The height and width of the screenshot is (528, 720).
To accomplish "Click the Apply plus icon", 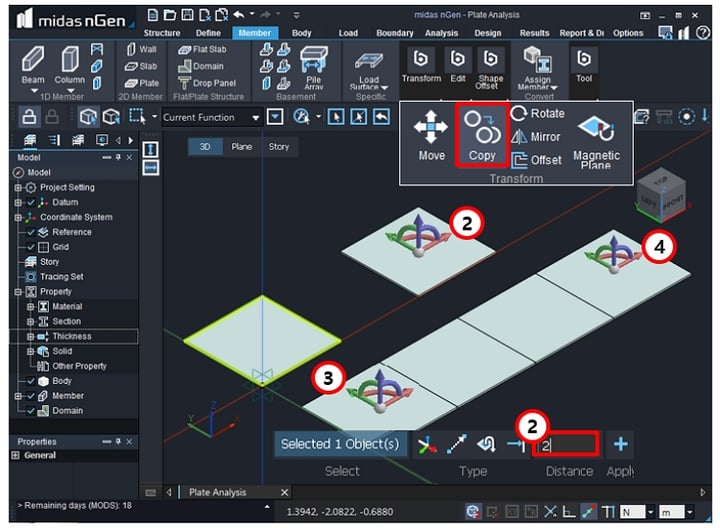I will click(620, 444).
